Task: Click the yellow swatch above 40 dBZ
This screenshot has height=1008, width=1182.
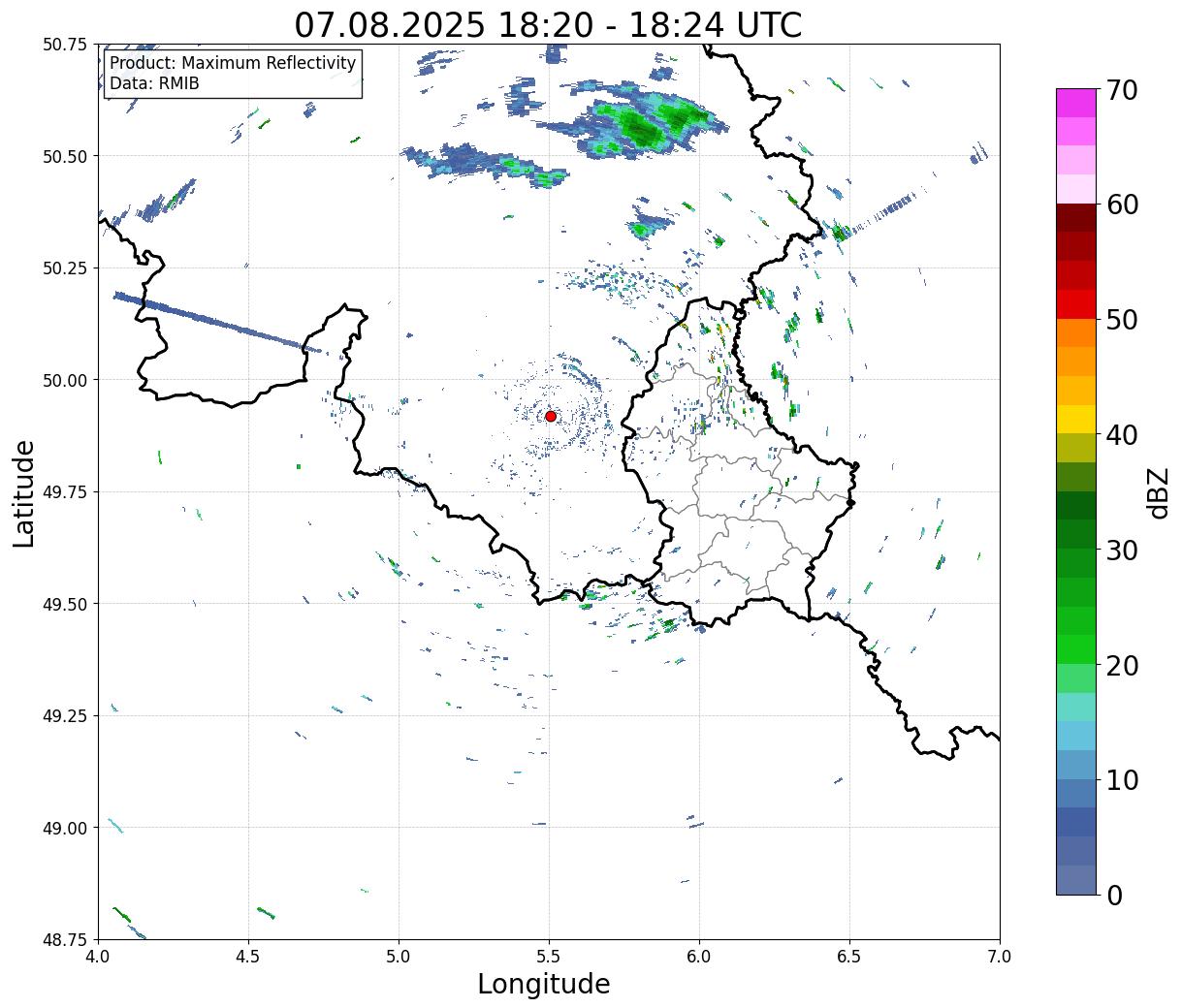Action: 1076,420
